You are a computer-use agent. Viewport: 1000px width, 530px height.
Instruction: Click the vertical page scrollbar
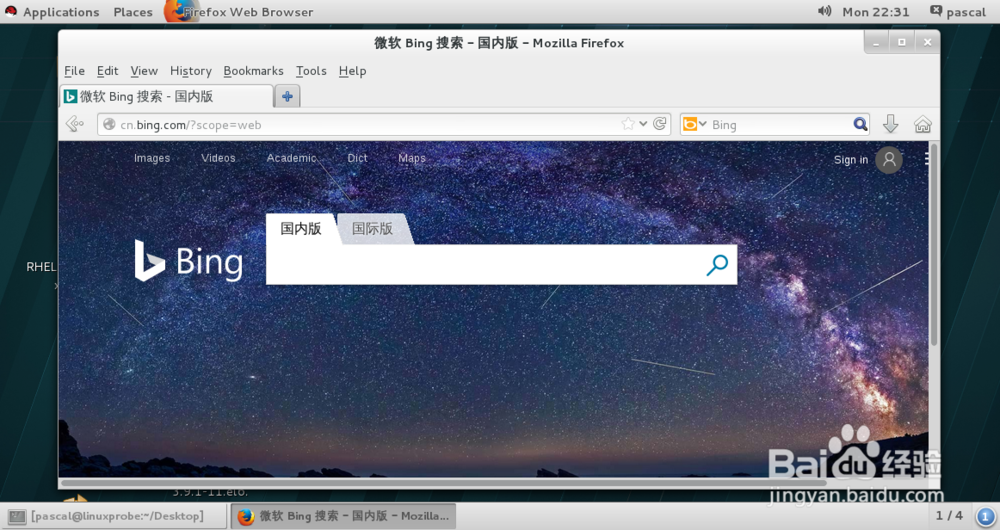(x=933, y=246)
